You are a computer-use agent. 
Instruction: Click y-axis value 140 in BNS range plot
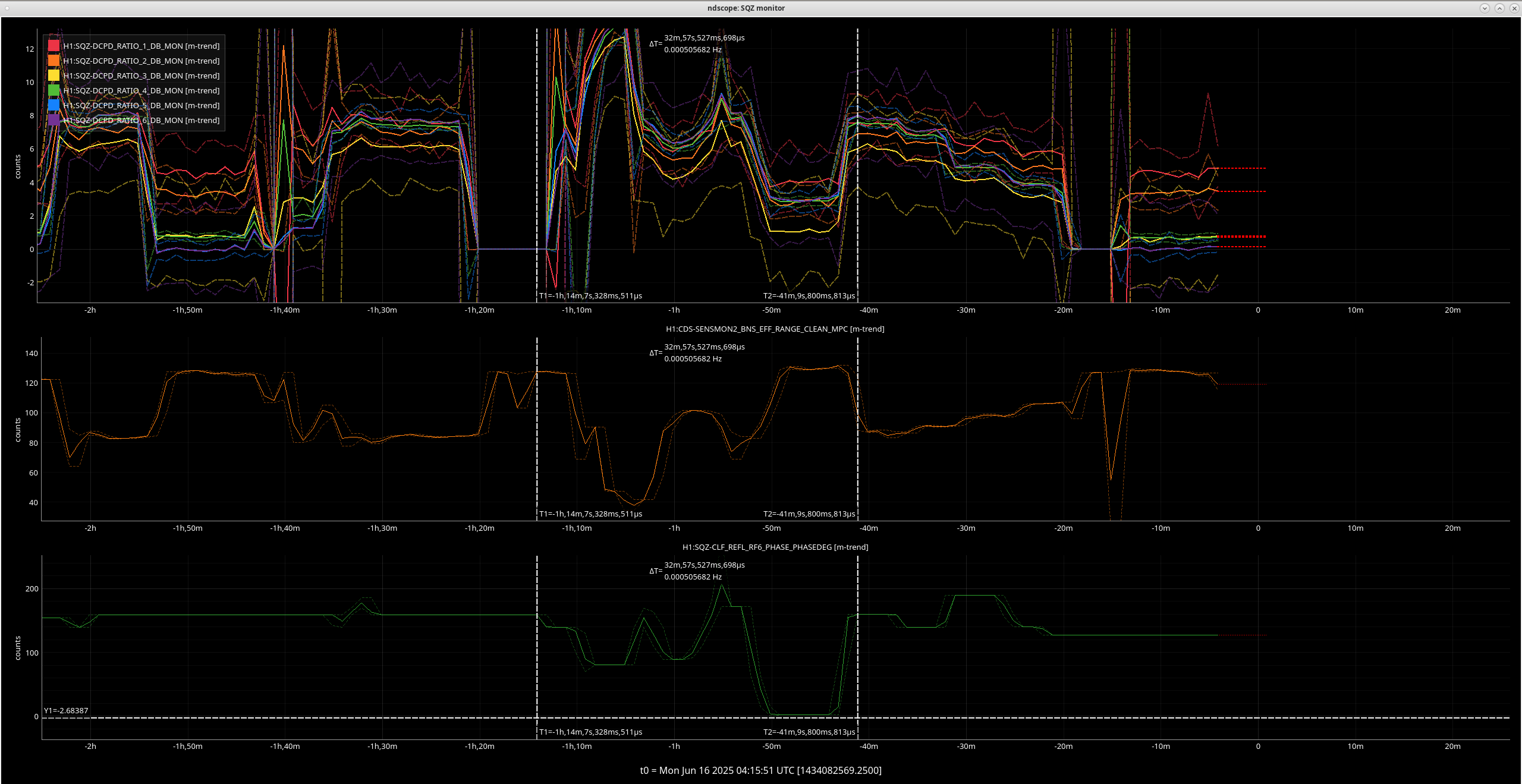pos(32,353)
